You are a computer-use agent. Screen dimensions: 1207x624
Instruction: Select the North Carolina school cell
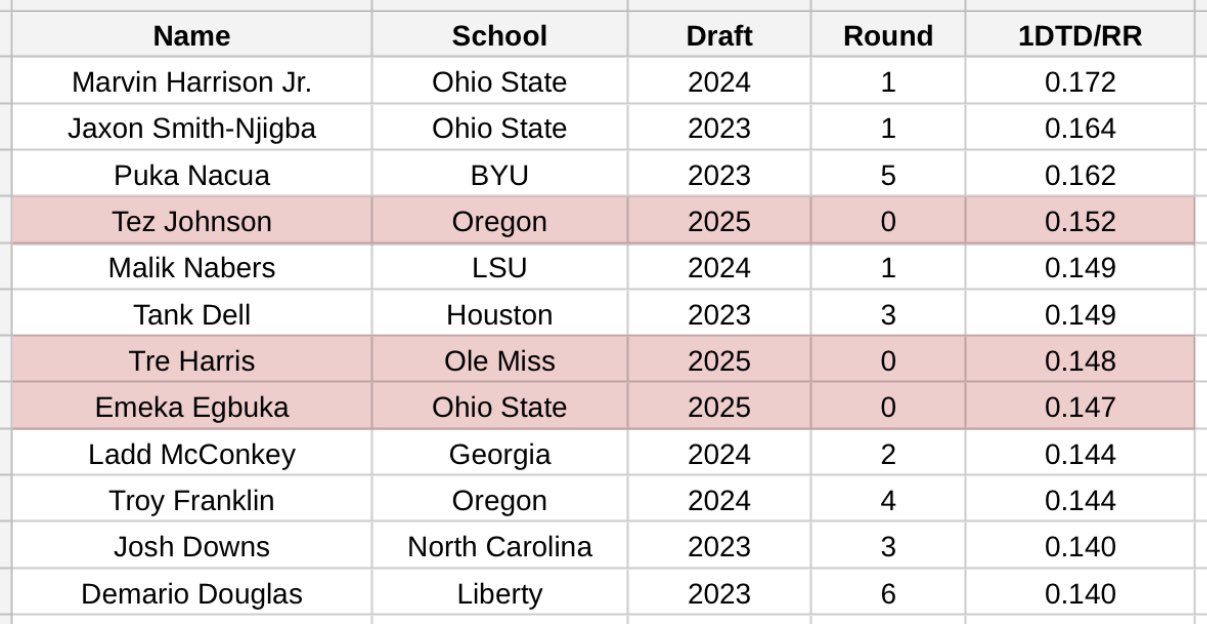(x=499, y=546)
